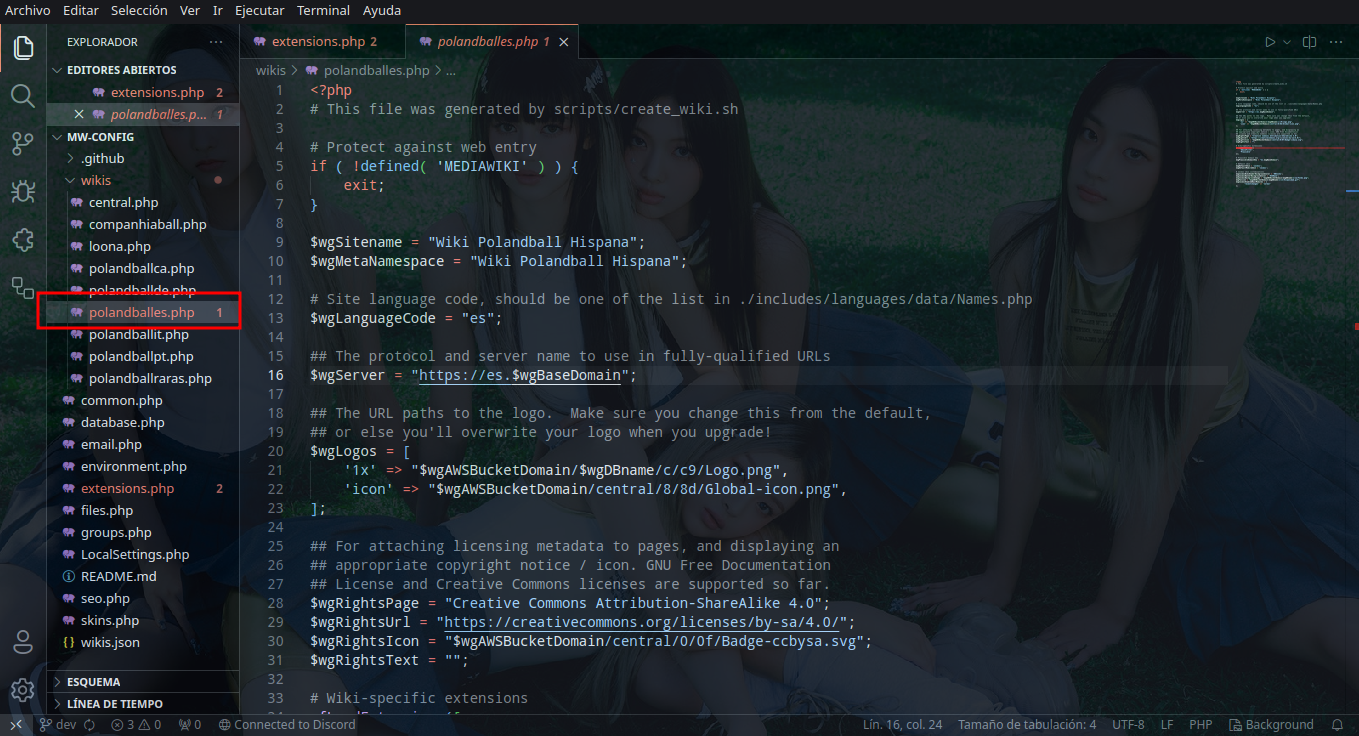Open notifications bell in status bar
This screenshot has height=736, width=1359.
(1337, 725)
